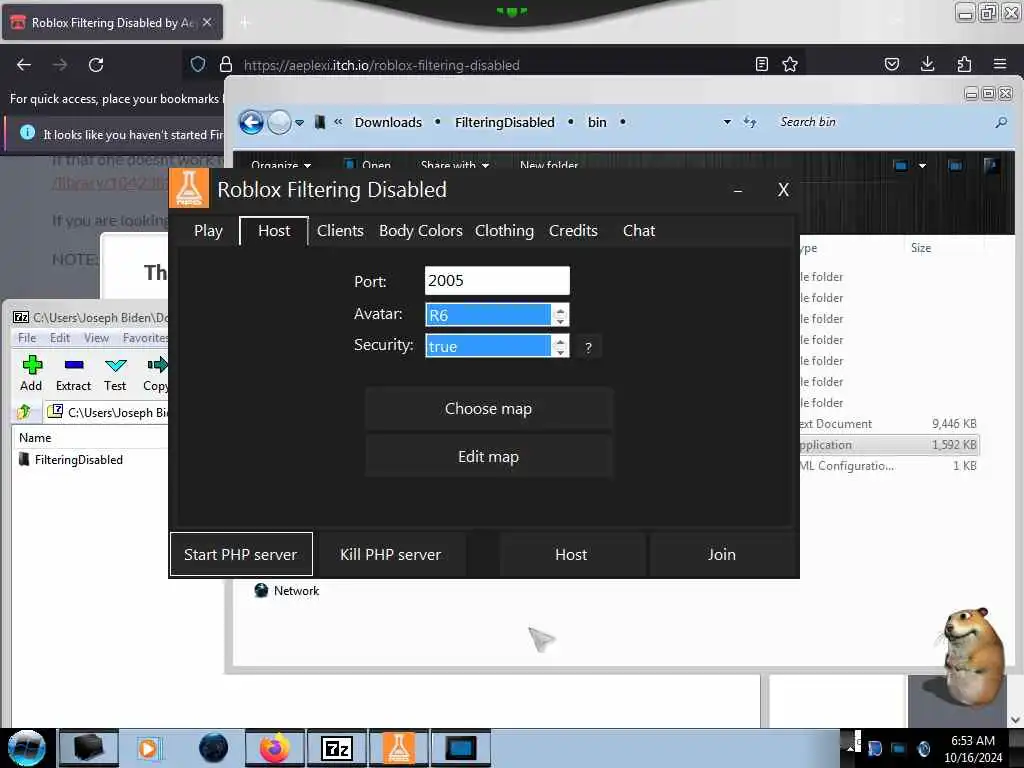The height and width of the screenshot is (768, 1024).
Task: Open the Security true selector box
Action: (488, 346)
